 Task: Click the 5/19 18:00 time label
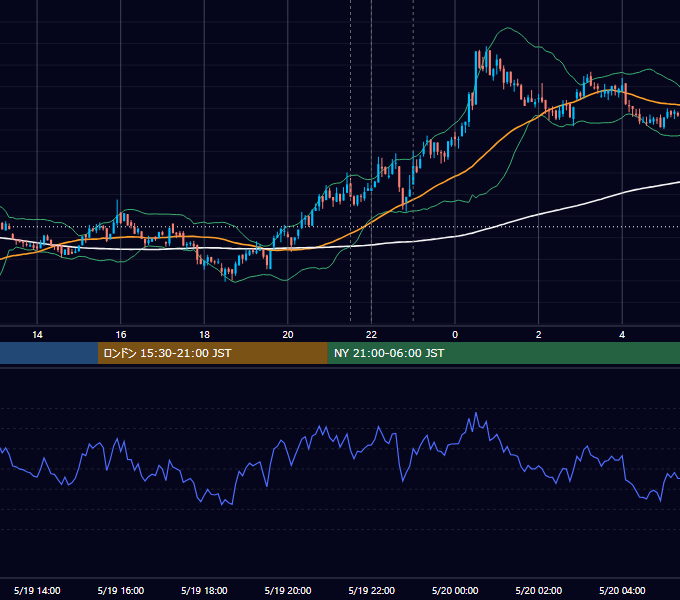point(204,590)
